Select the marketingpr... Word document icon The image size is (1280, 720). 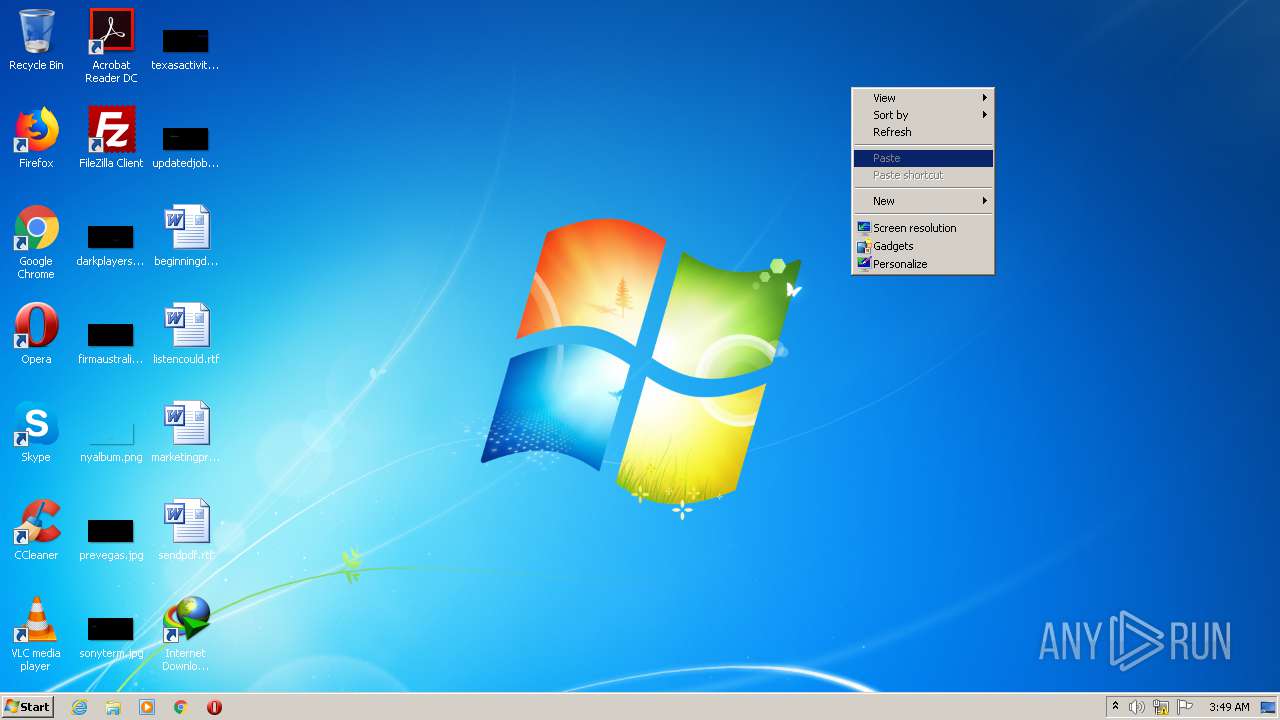click(x=186, y=432)
